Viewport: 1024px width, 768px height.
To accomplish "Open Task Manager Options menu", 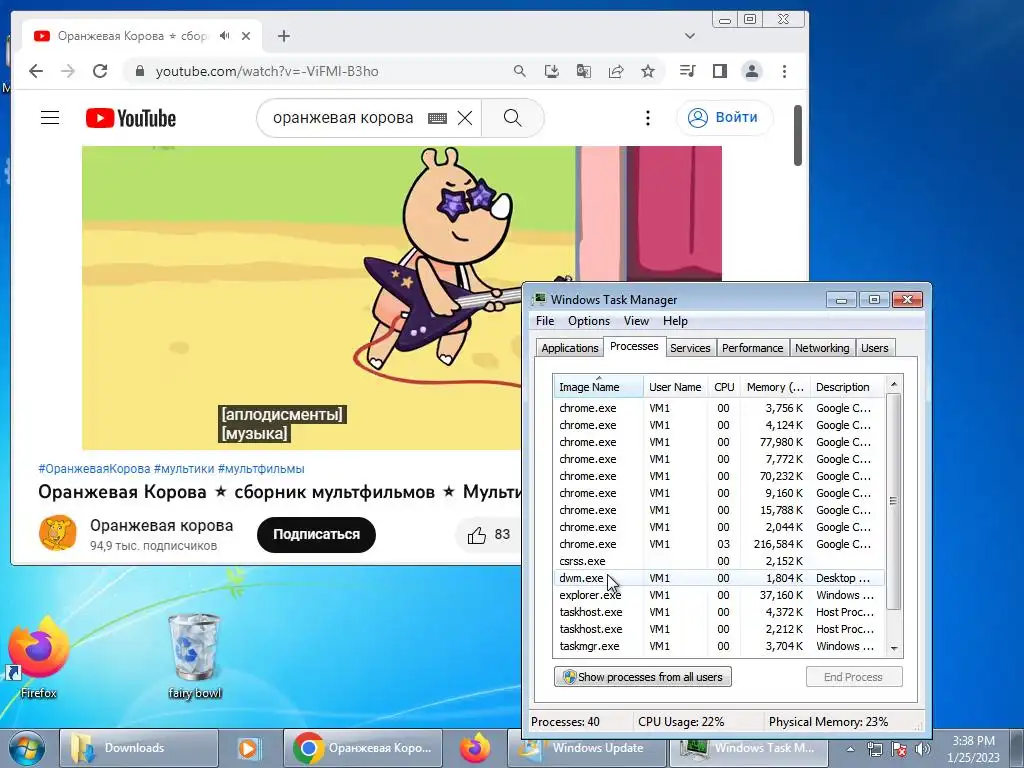I will (x=588, y=321).
